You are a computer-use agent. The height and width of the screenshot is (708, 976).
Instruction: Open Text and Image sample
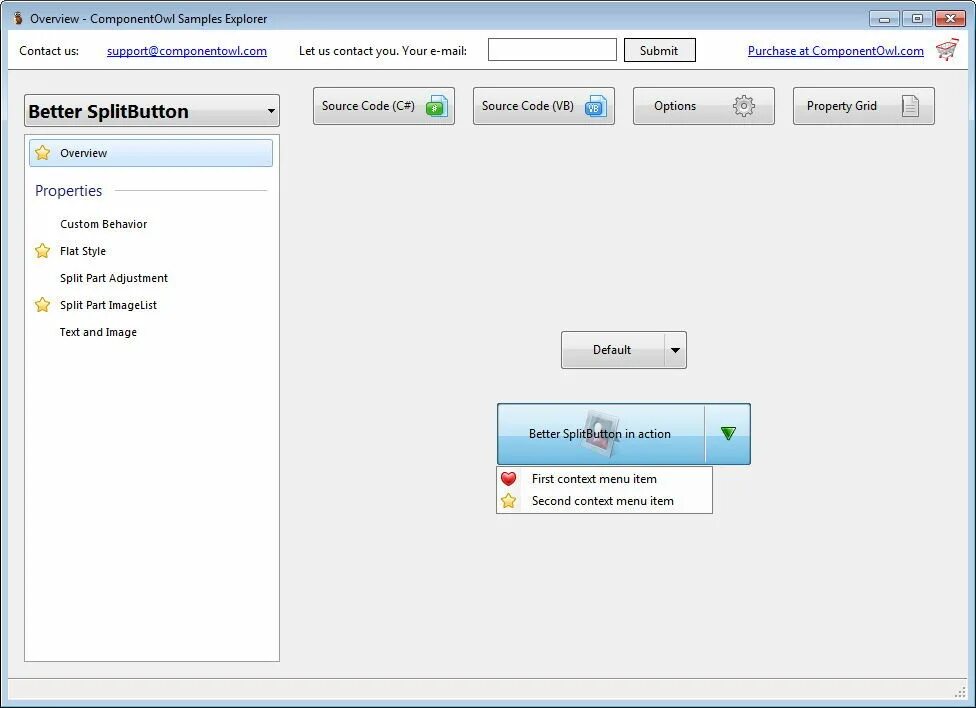tap(98, 332)
